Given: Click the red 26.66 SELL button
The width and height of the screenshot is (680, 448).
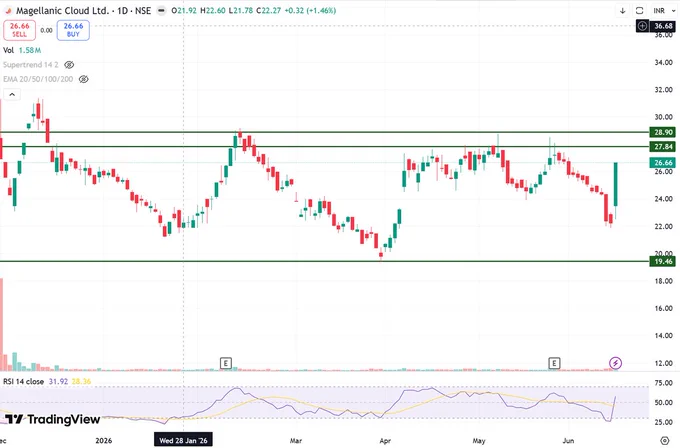Looking at the screenshot, I should (x=20, y=30).
